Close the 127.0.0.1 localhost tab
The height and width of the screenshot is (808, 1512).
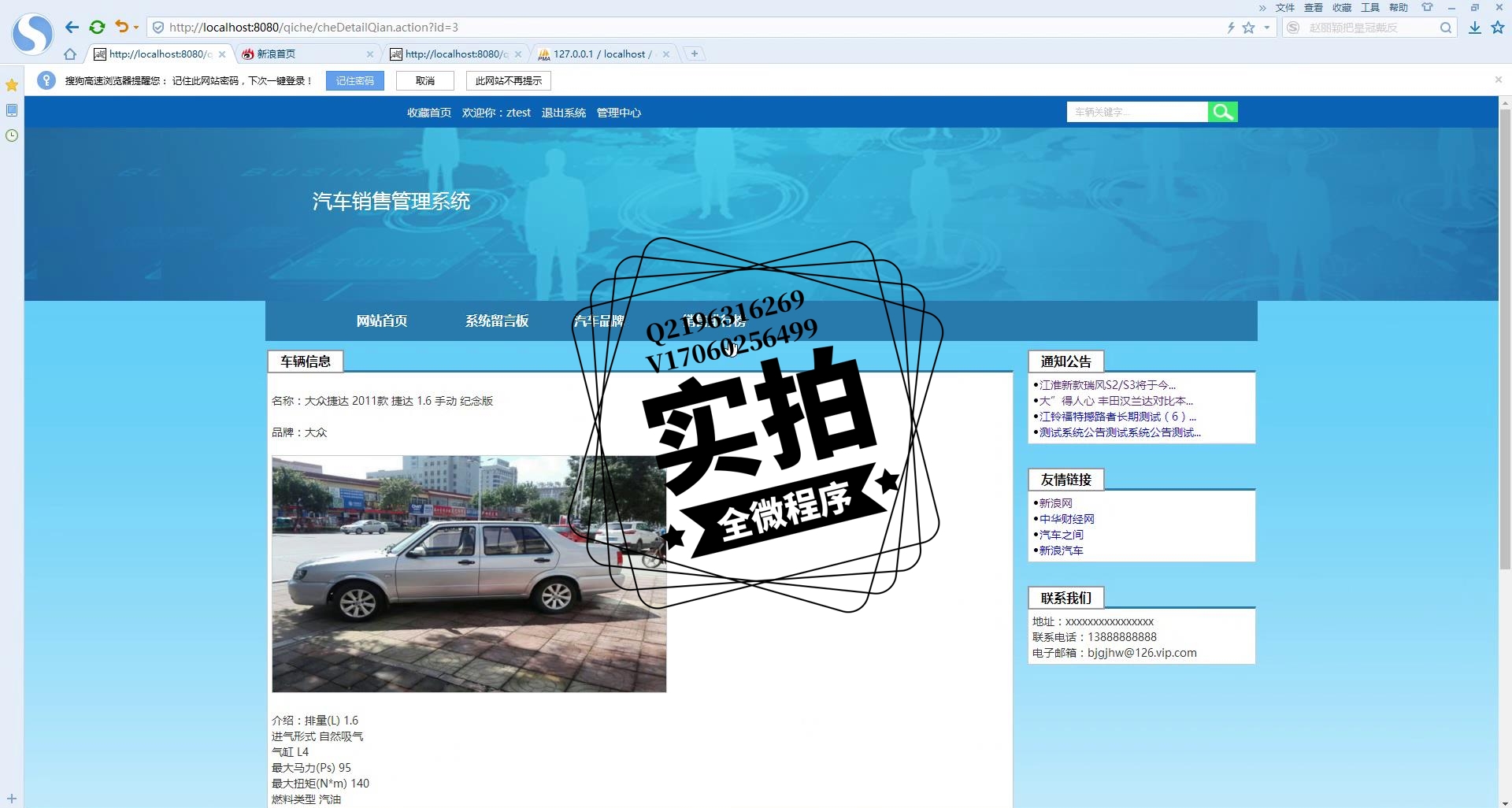[666, 54]
